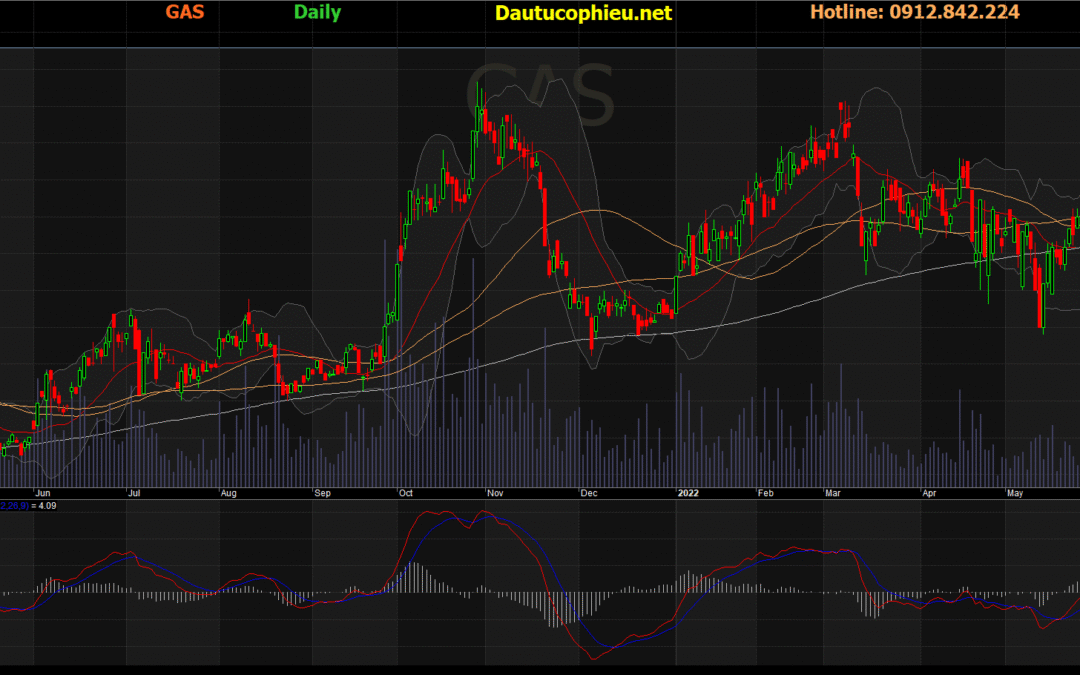The image size is (1080, 675).
Task: Click the large GAS watermark in chart
Action: [540, 95]
